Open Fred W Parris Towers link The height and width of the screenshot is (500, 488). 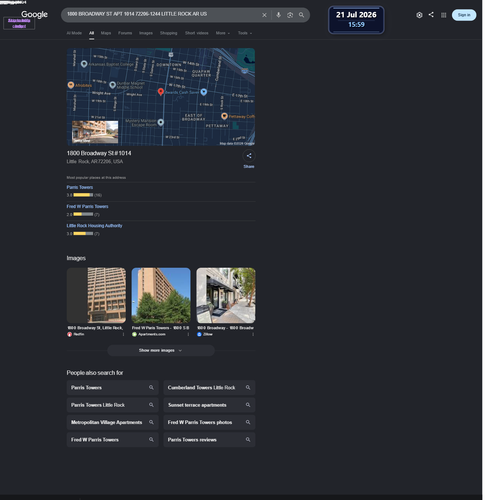pos(87,206)
